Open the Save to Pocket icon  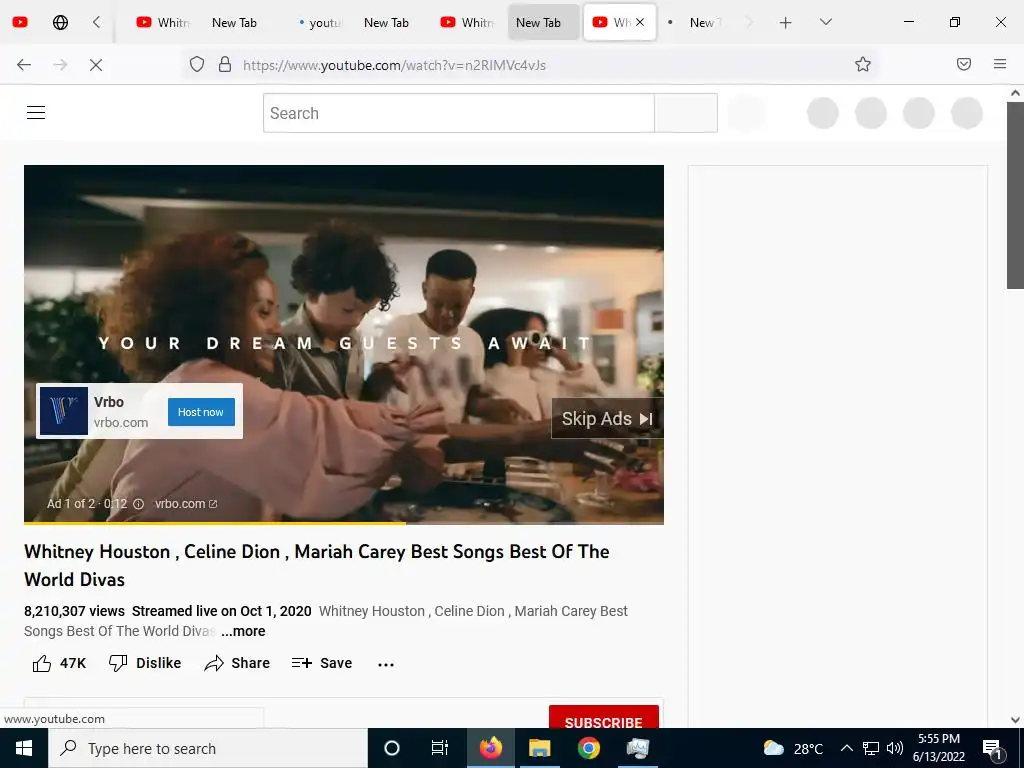point(964,64)
